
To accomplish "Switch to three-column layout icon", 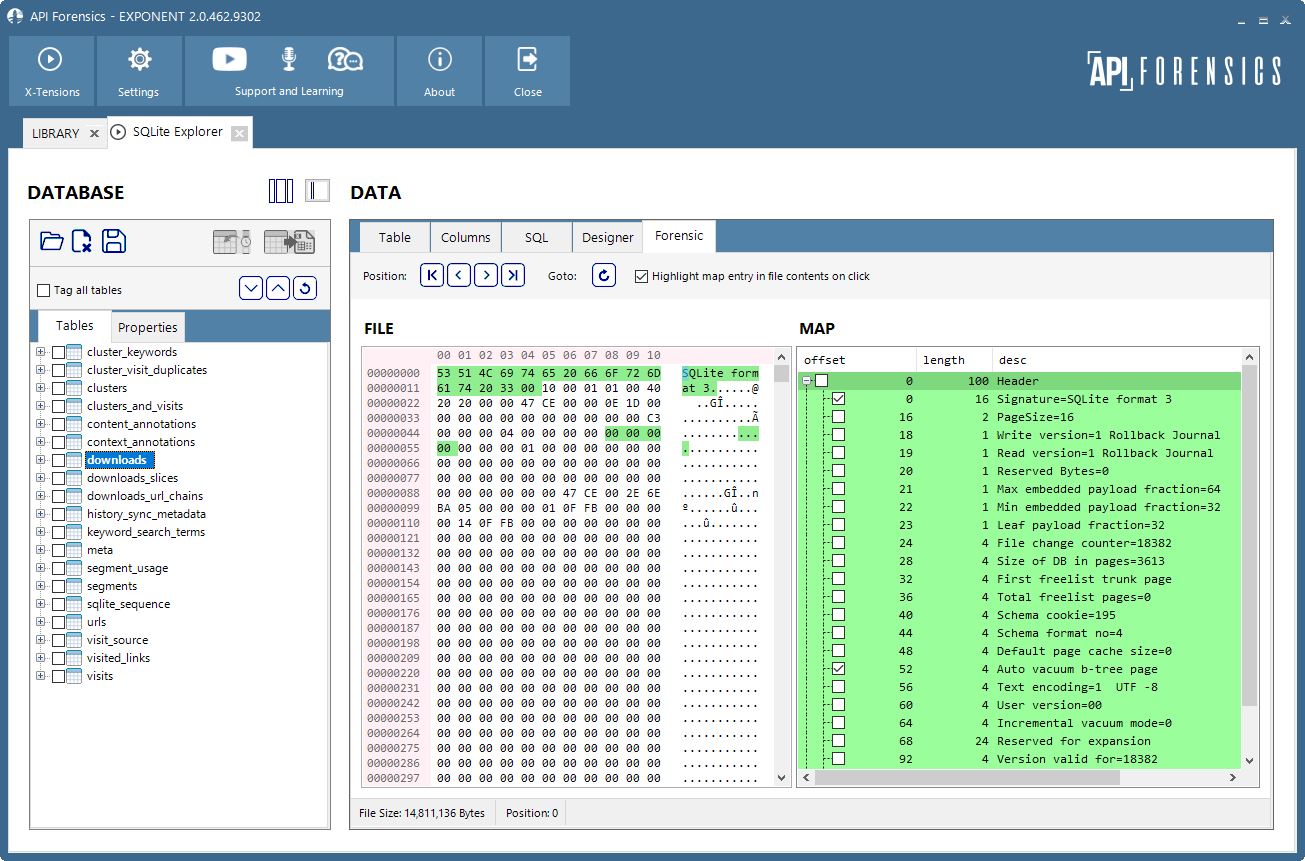I will point(281,190).
